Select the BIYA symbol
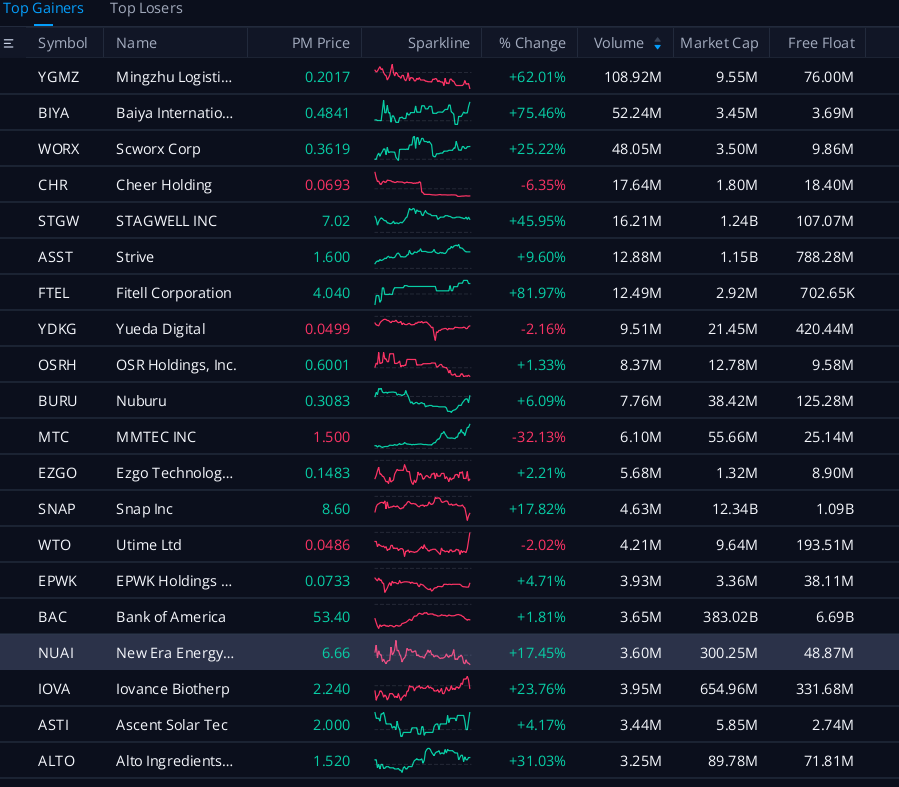Screen dimensions: 899x787 click(53, 113)
